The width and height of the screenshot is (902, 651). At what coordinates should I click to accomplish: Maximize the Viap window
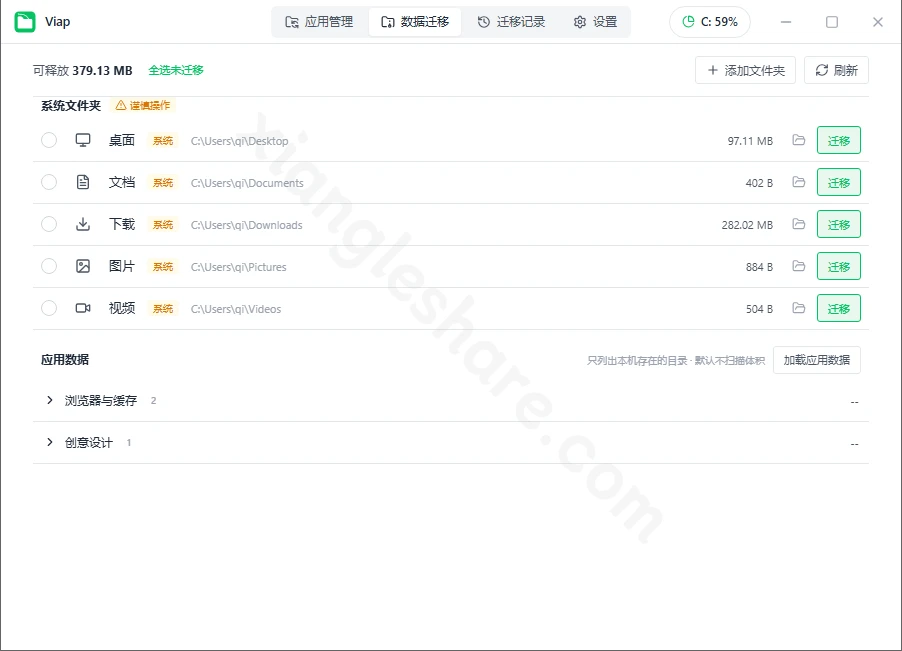[832, 22]
